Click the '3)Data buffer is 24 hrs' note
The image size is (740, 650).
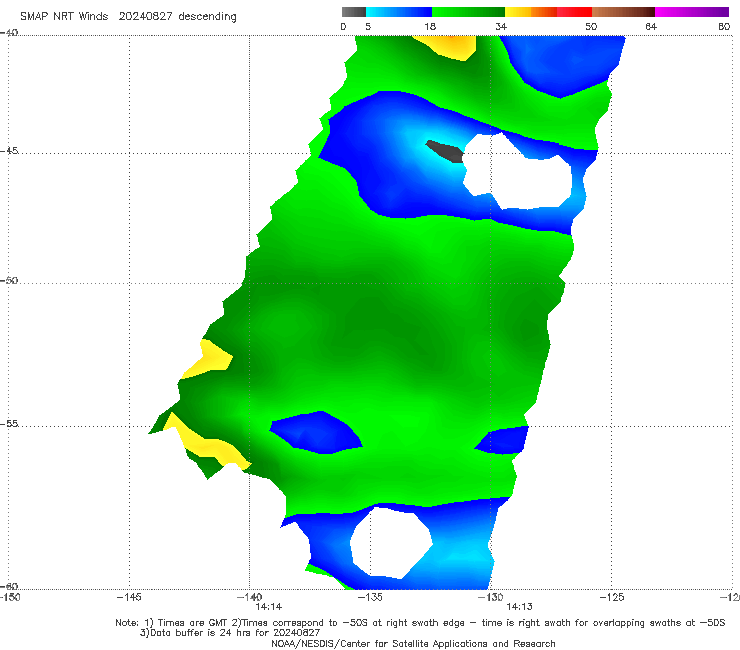click(230, 633)
